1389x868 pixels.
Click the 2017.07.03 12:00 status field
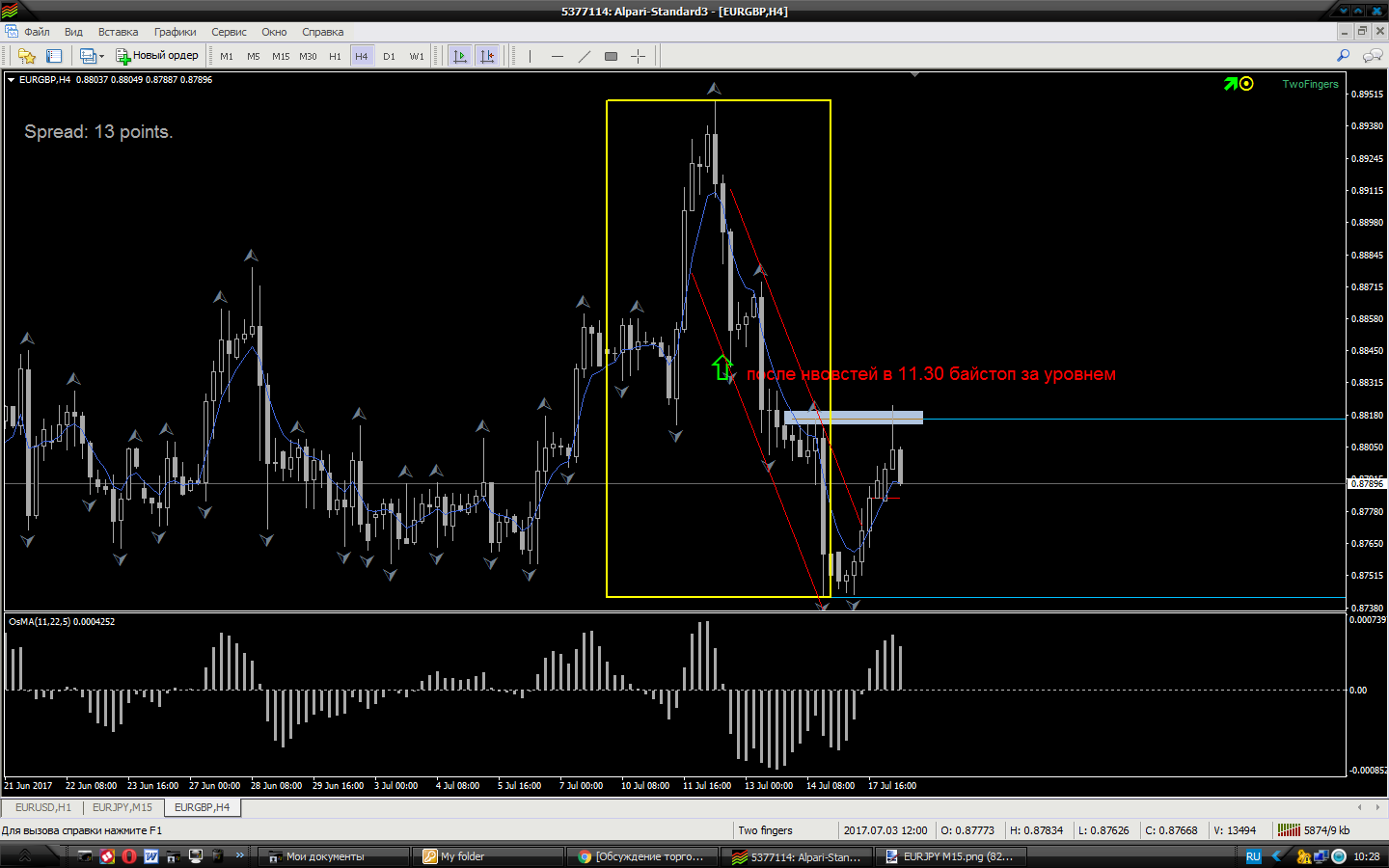click(x=885, y=830)
